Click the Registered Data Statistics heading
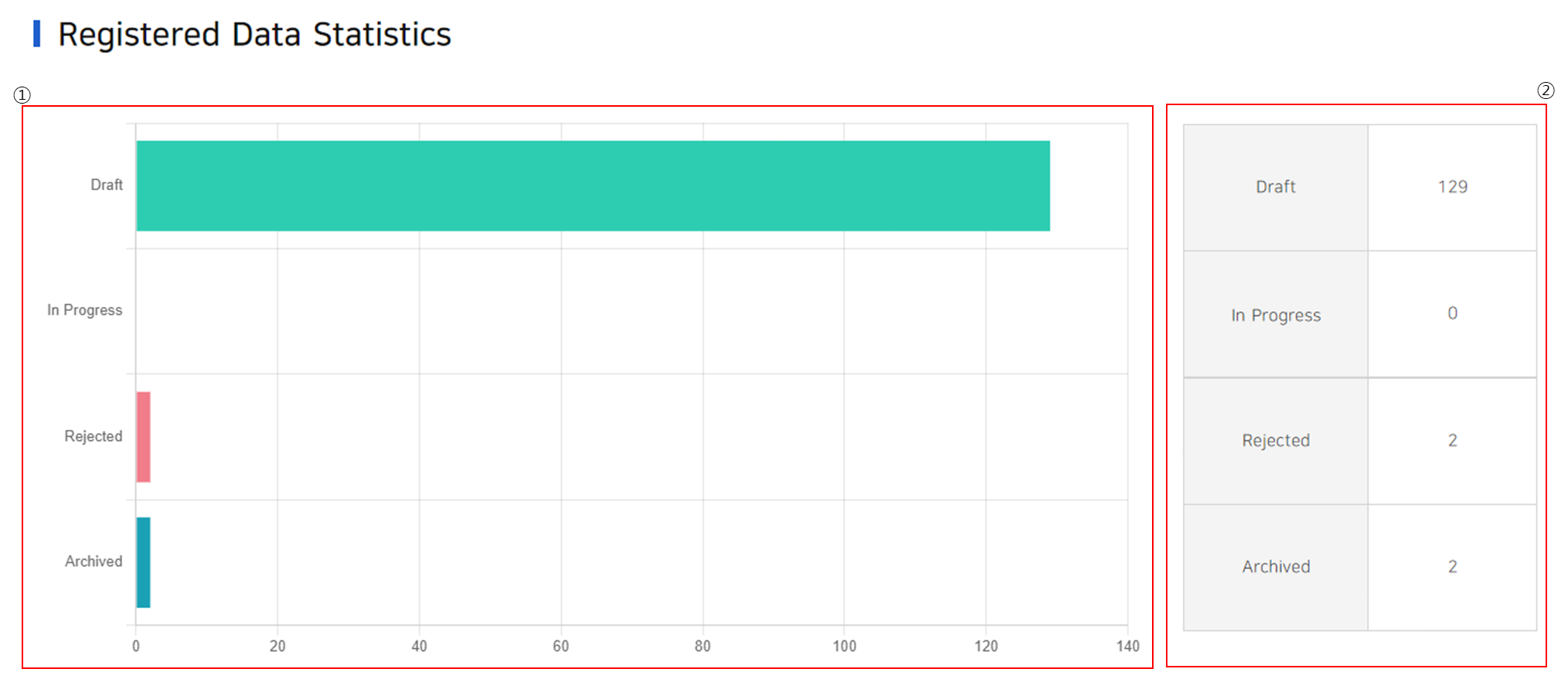Viewport: 1568px width, 686px height. click(254, 35)
